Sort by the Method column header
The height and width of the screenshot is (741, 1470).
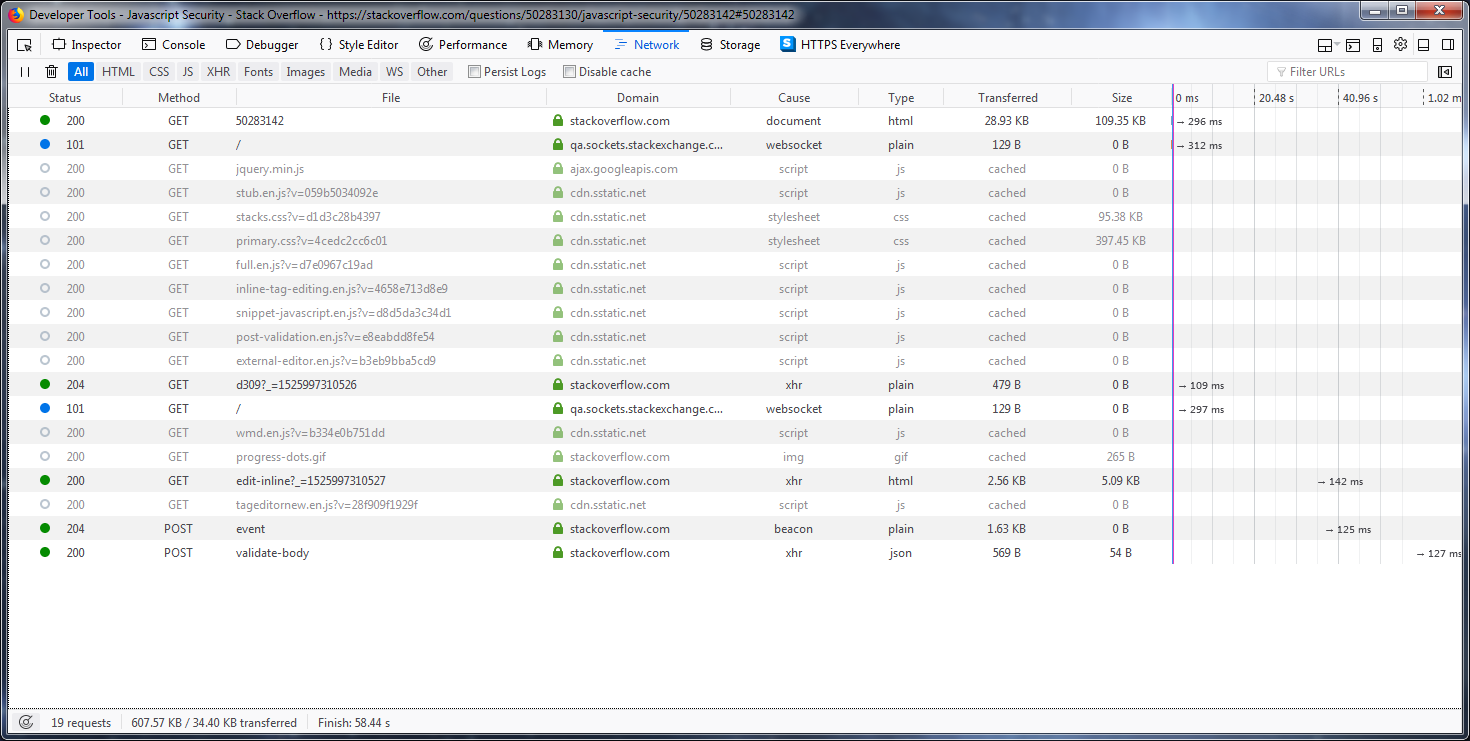point(179,98)
